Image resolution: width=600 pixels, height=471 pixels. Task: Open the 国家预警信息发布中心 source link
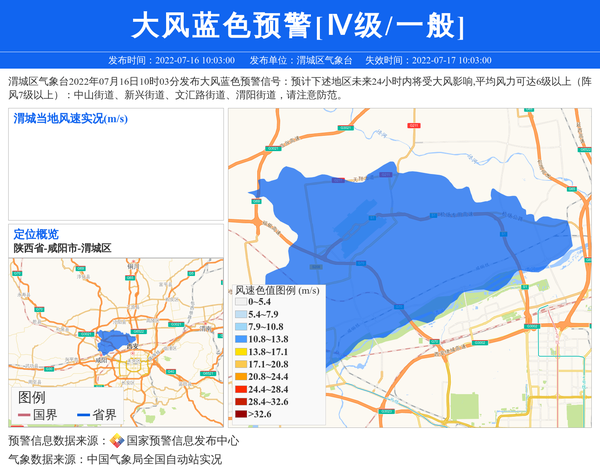(x=182, y=441)
